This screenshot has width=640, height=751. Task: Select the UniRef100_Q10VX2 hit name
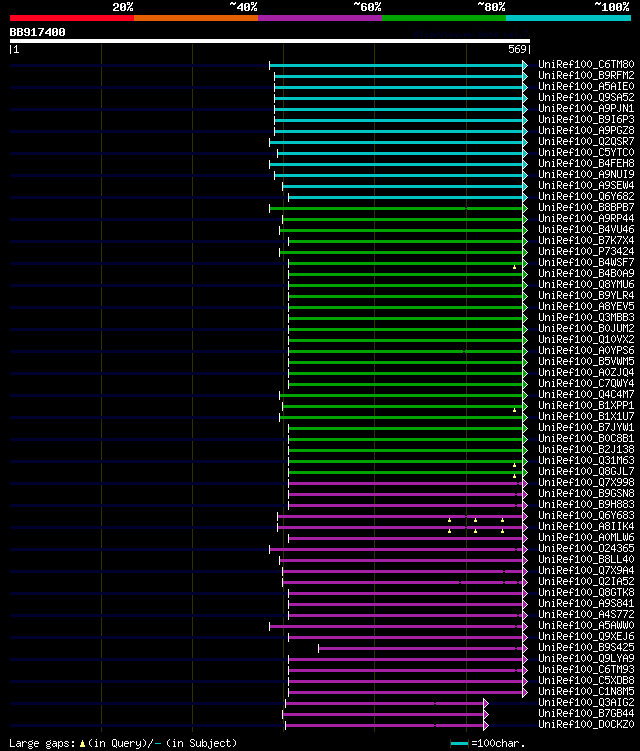(586, 340)
